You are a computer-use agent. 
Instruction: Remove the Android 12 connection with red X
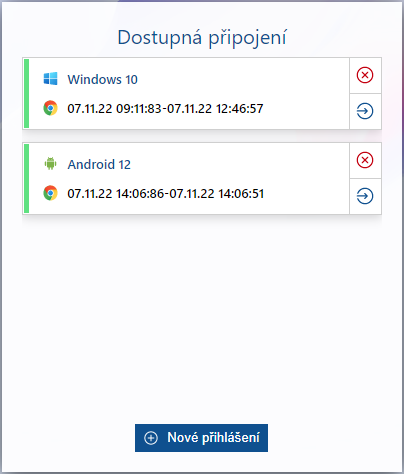click(365, 160)
